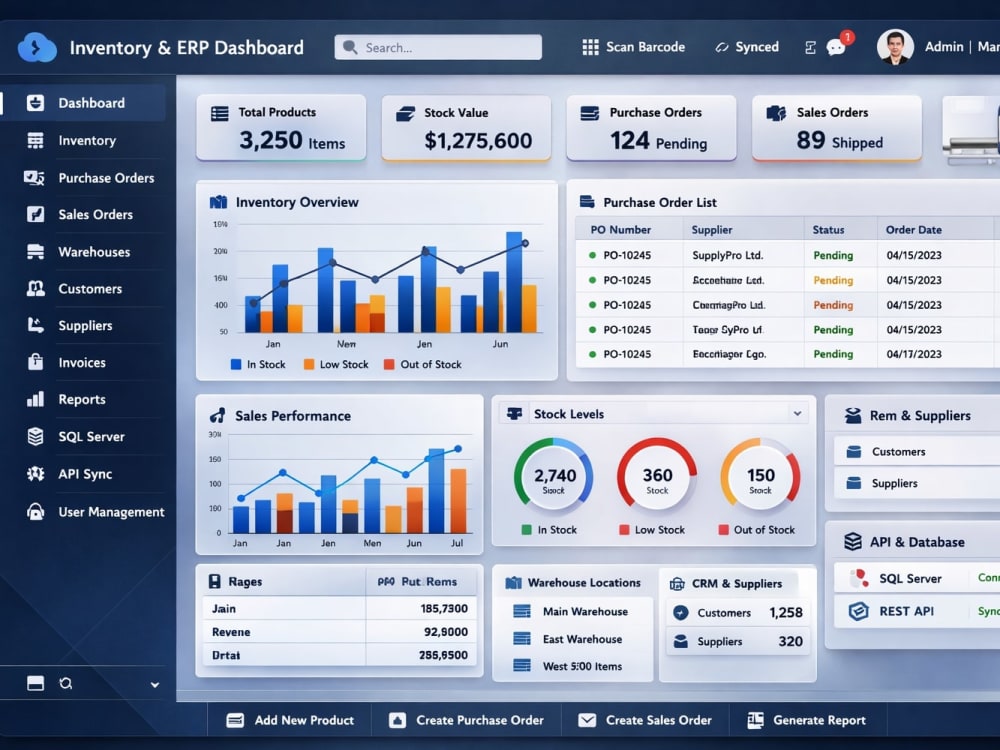The height and width of the screenshot is (750, 1000).
Task: Open the Total Products card
Action: click(x=281, y=128)
